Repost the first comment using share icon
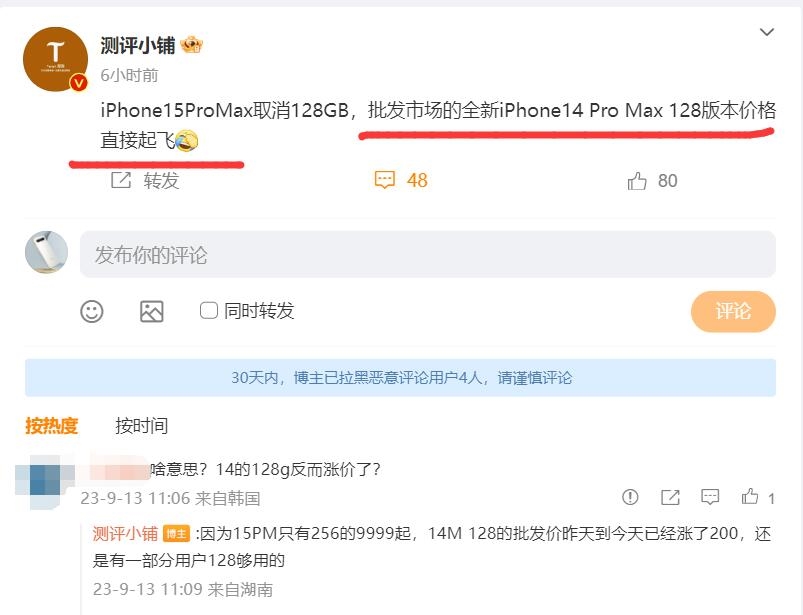Screen dimensions: 803x615 (x=670, y=497)
